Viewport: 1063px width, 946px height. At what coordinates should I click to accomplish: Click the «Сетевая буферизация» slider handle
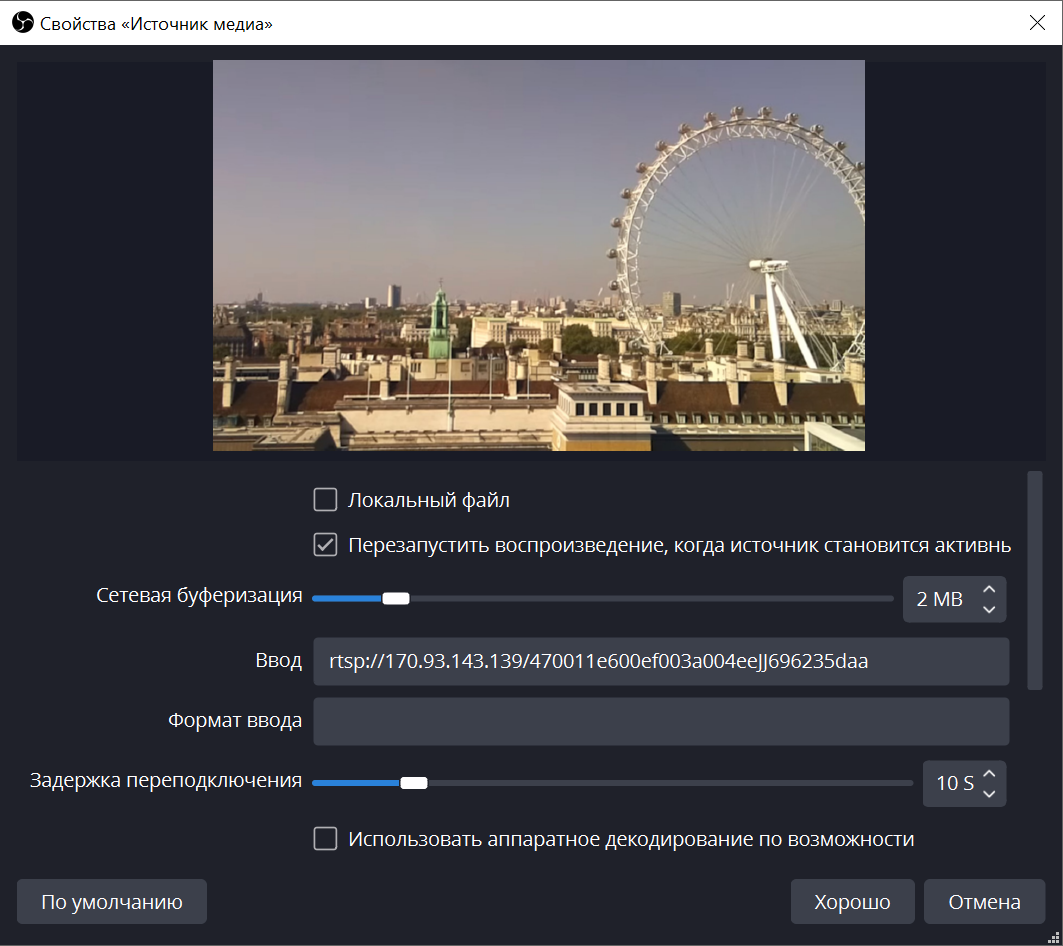(396, 598)
